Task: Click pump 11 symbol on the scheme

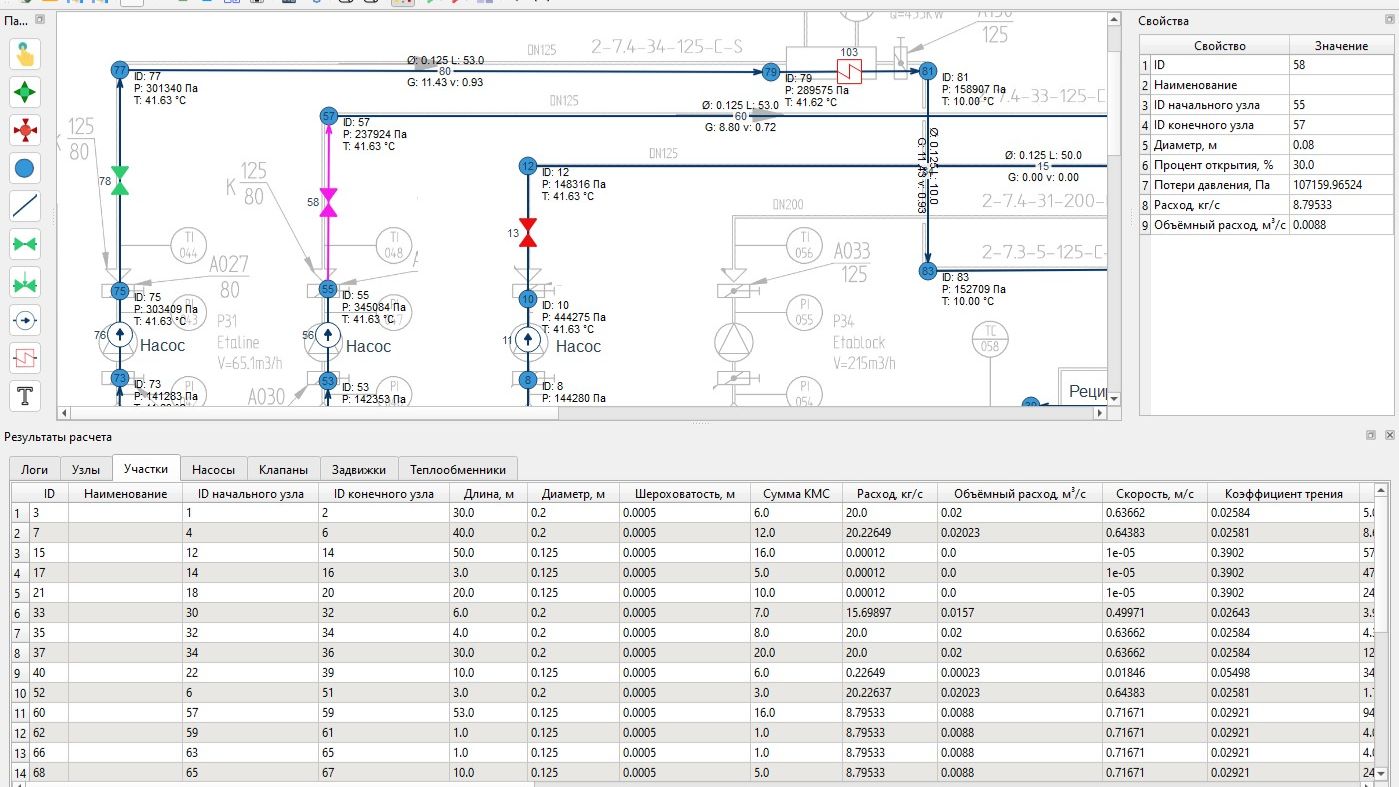Action: click(x=528, y=341)
